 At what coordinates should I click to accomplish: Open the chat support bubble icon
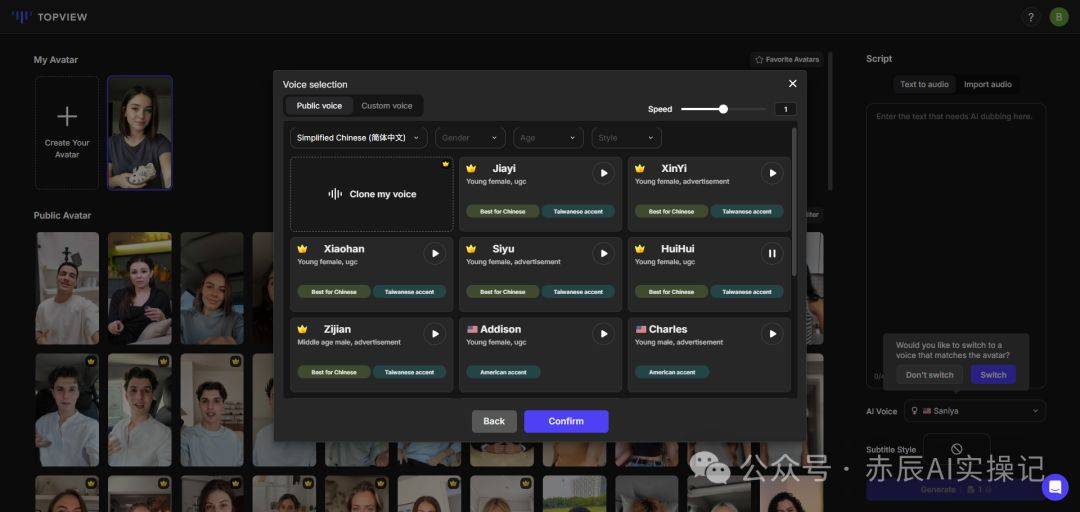[x=1055, y=487]
